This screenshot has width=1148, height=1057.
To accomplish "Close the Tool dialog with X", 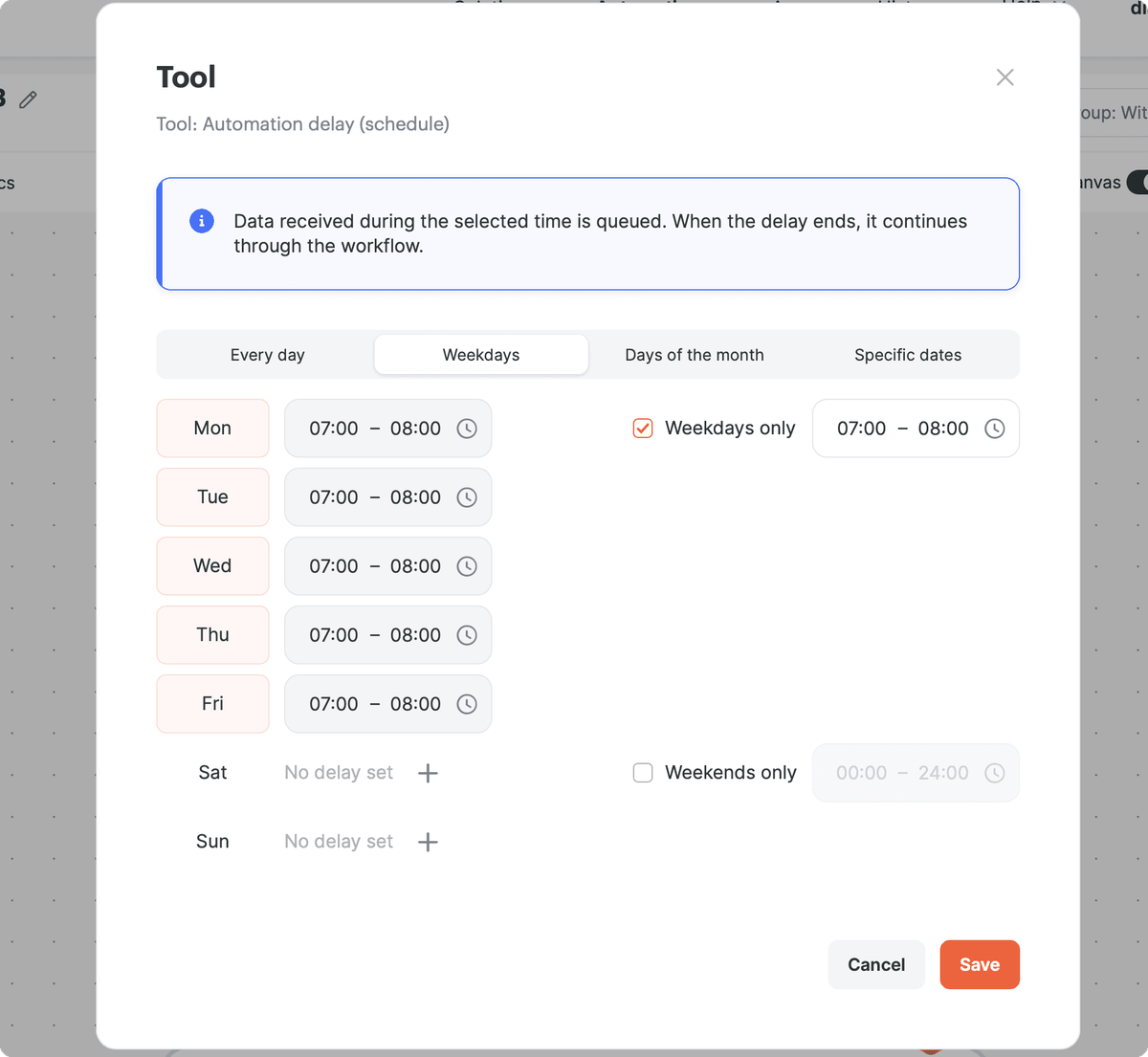I will coord(1004,77).
